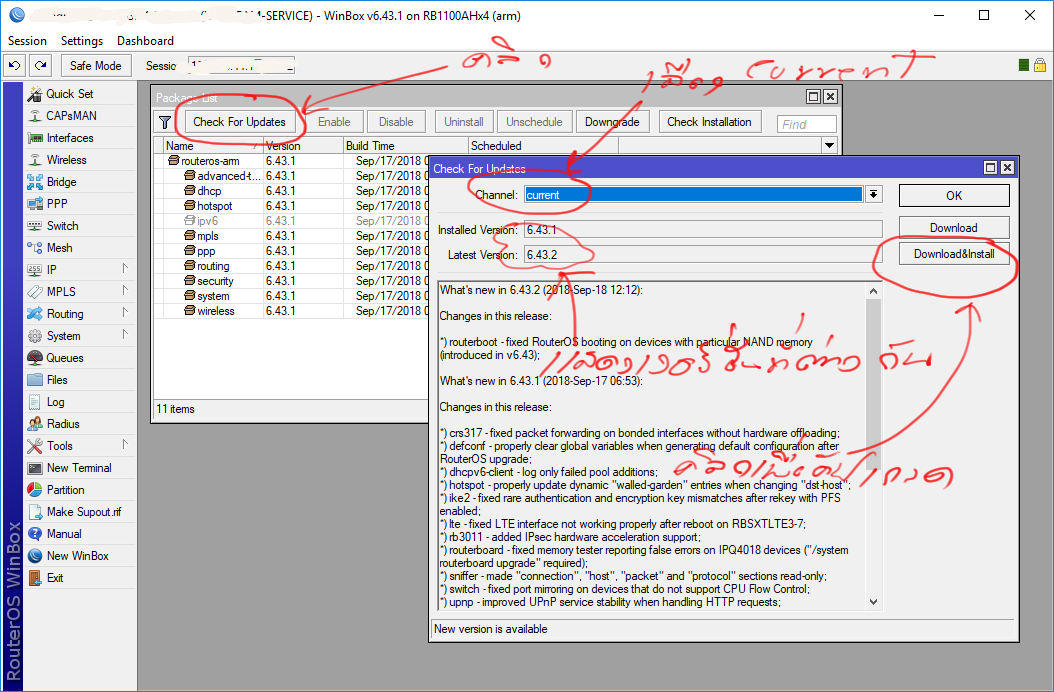Image resolution: width=1054 pixels, height=692 pixels.
Task: Click the greyed Uninstall button
Action: point(464,122)
